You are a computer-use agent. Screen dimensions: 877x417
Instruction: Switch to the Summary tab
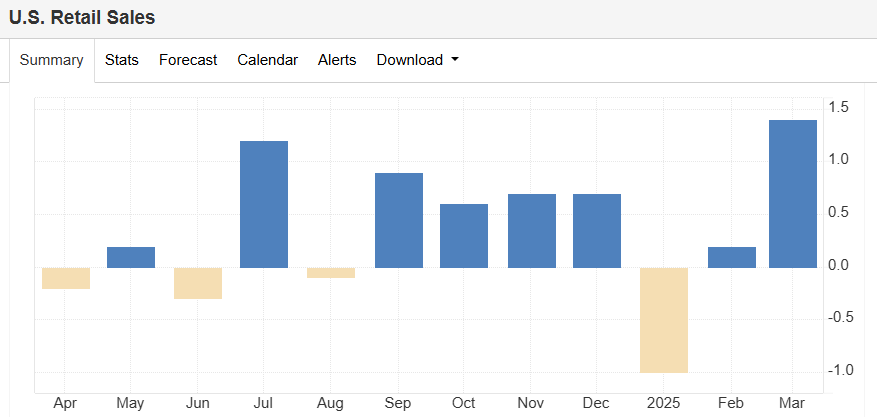(52, 60)
